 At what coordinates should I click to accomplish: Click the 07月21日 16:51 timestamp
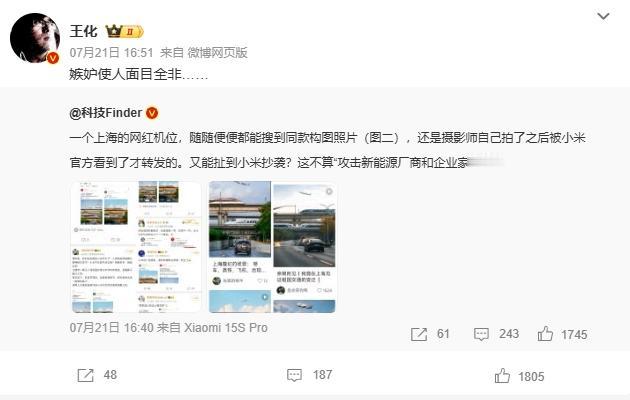pos(111,53)
